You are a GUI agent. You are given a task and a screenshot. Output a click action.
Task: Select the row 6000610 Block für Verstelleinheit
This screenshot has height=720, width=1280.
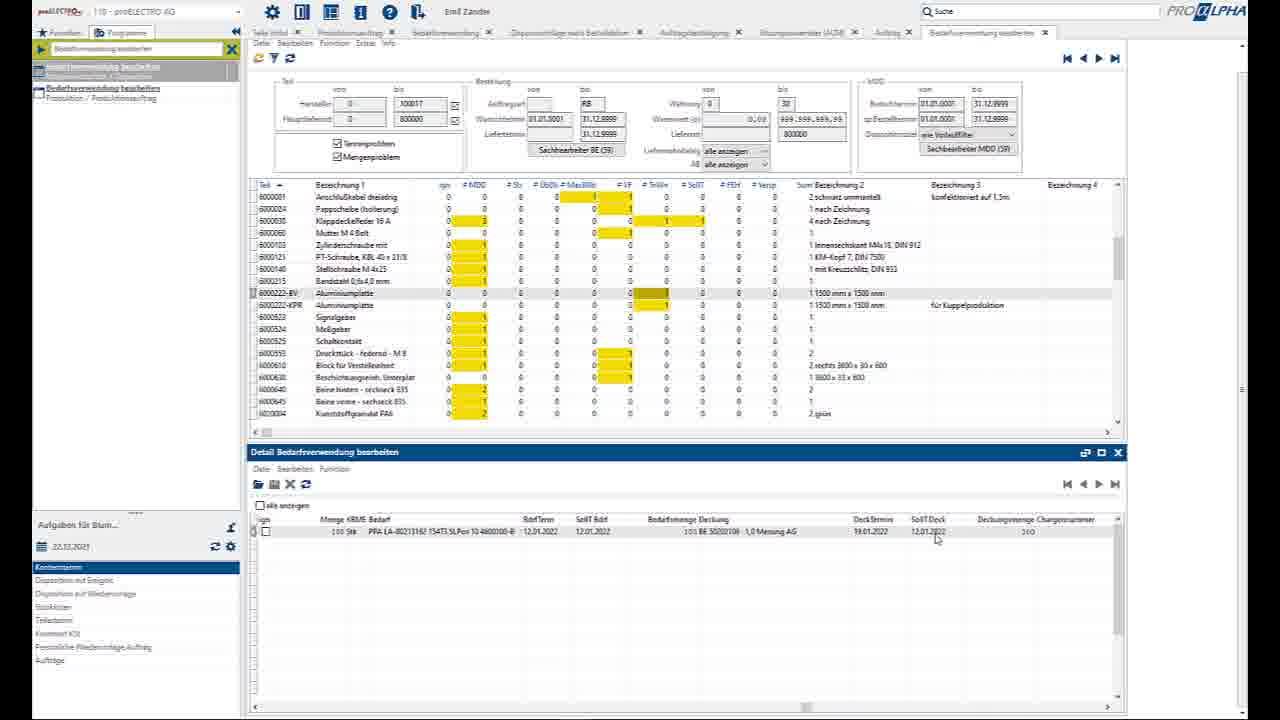(680, 366)
